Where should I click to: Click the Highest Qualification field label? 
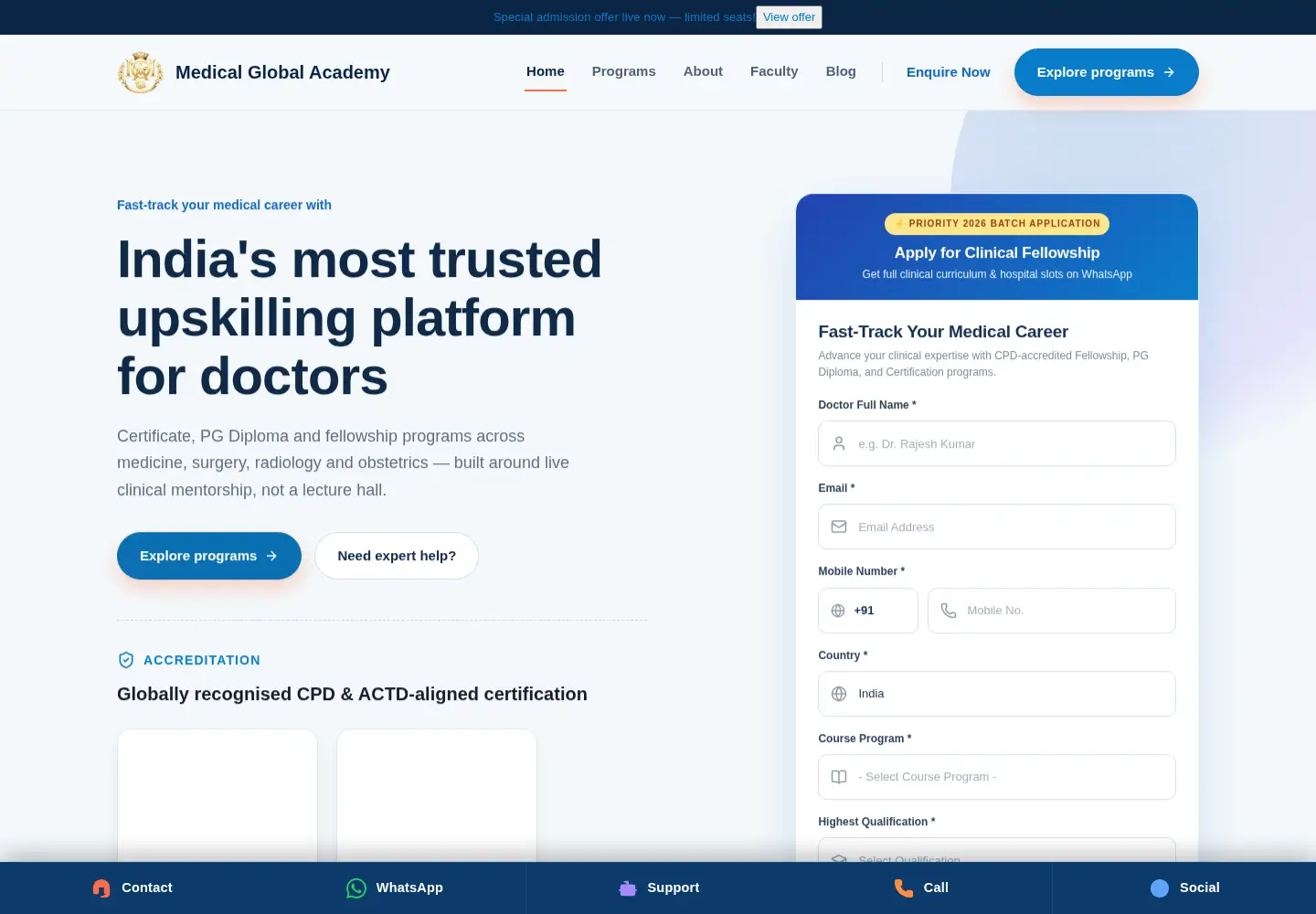click(876, 822)
